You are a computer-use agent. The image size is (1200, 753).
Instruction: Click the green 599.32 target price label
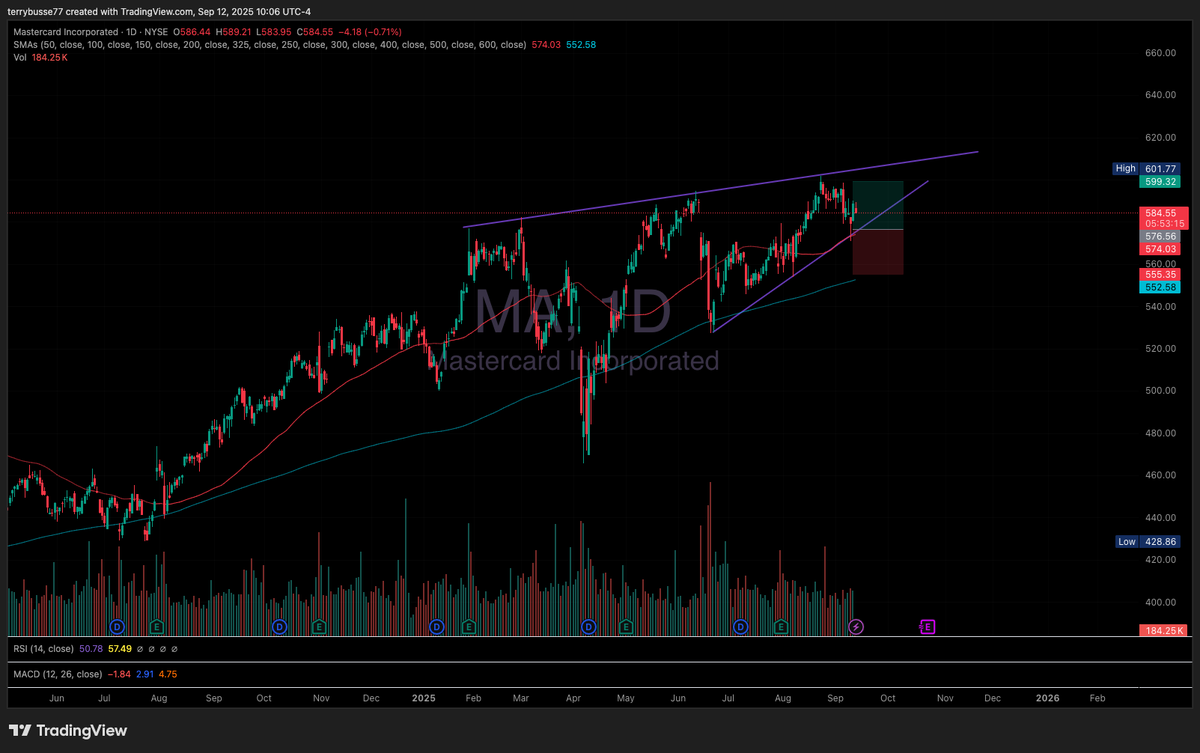[x=1159, y=182]
